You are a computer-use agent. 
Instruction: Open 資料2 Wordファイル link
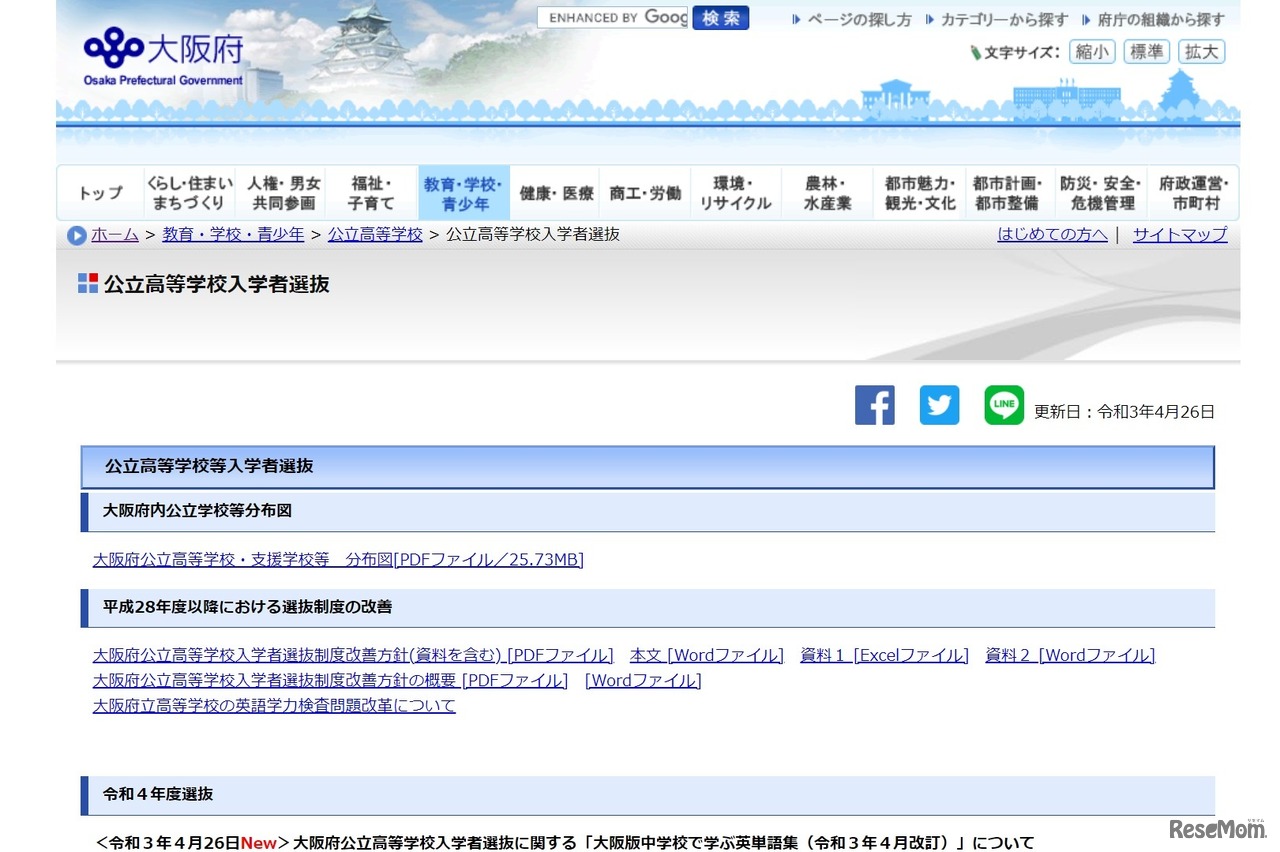[1070, 656]
